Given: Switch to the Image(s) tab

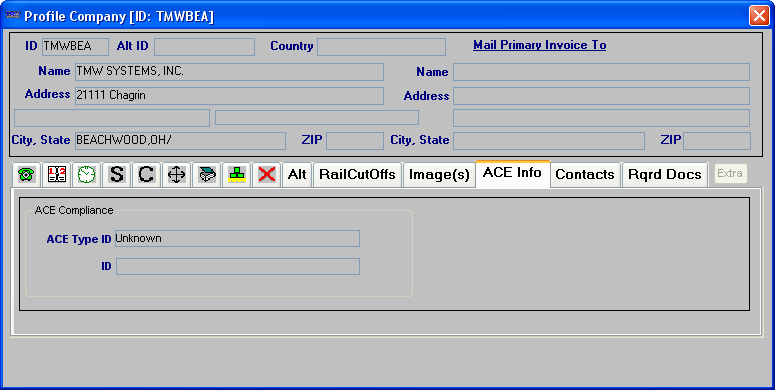Looking at the screenshot, I should [x=439, y=174].
